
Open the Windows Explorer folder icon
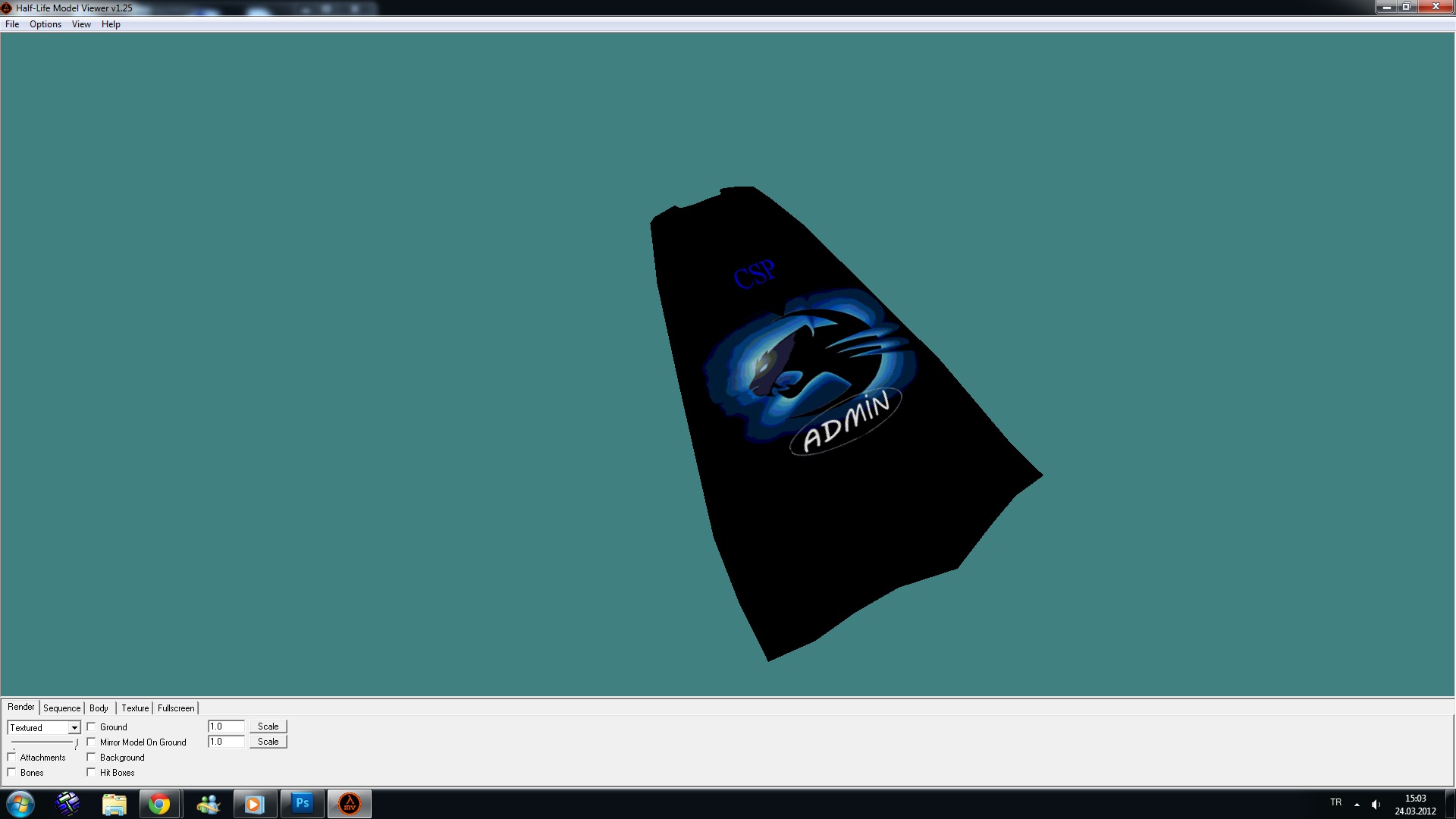(x=114, y=804)
